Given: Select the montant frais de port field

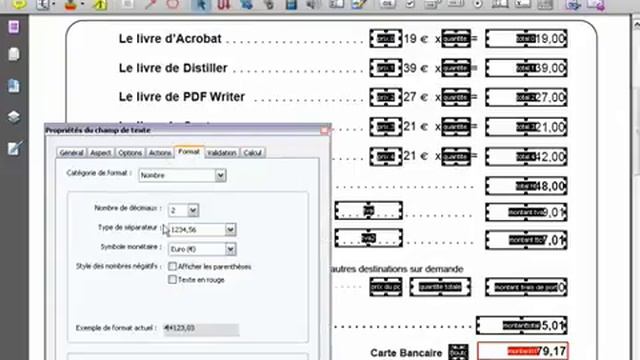Looking at the screenshot, I should [526, 287].
